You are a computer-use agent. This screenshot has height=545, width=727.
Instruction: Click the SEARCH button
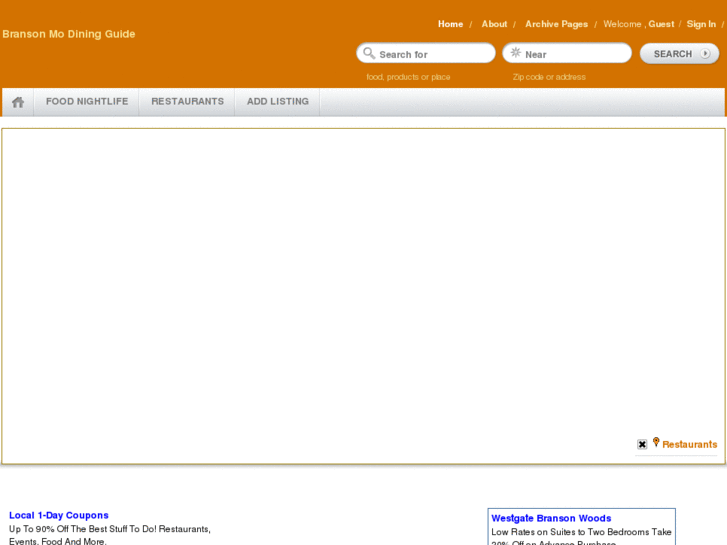(679, 54)
